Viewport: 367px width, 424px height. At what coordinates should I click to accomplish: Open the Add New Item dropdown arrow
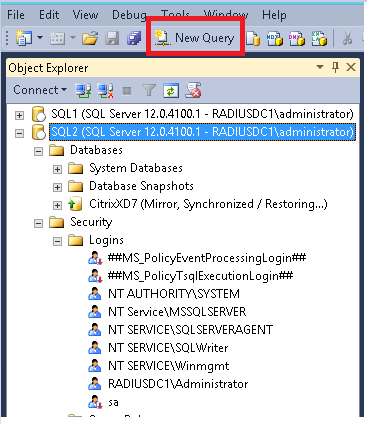click(x=73, y=37)
